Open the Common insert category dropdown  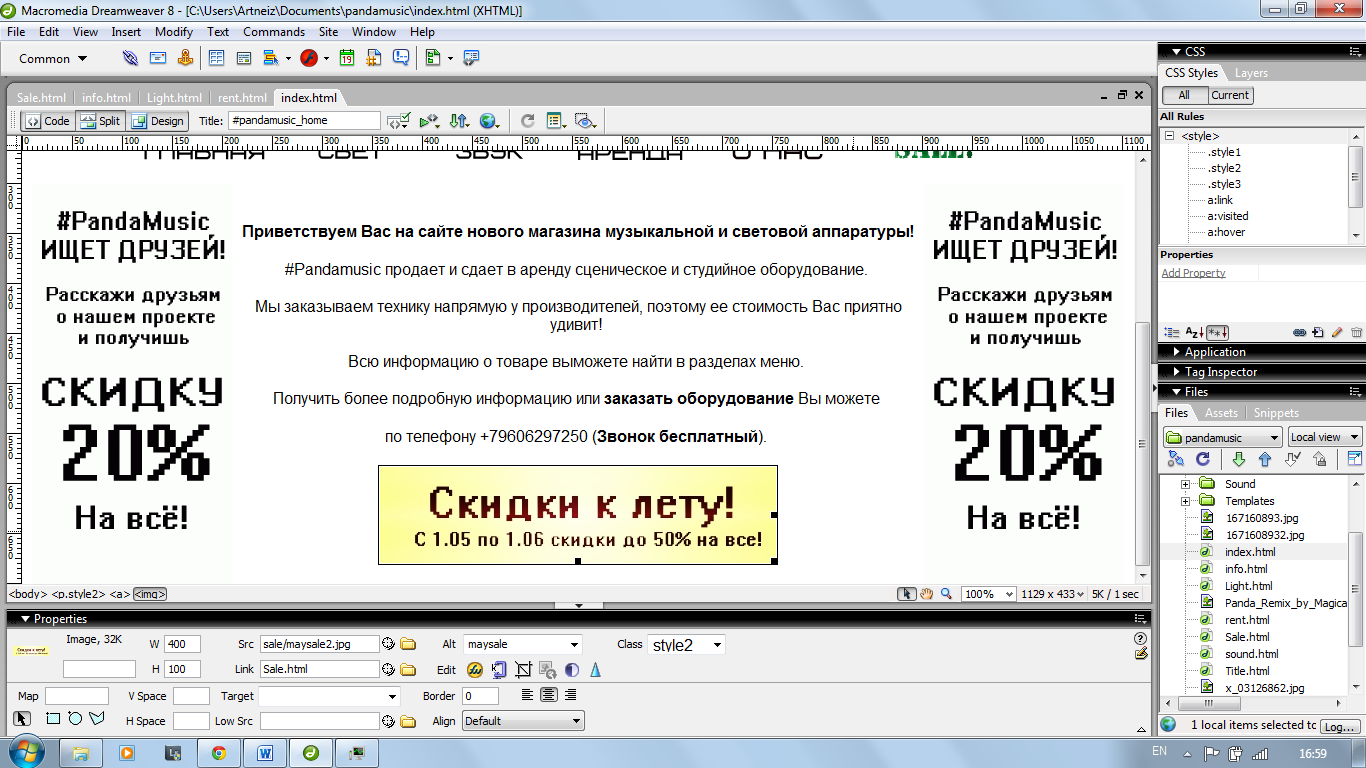[x=53, y=58]
